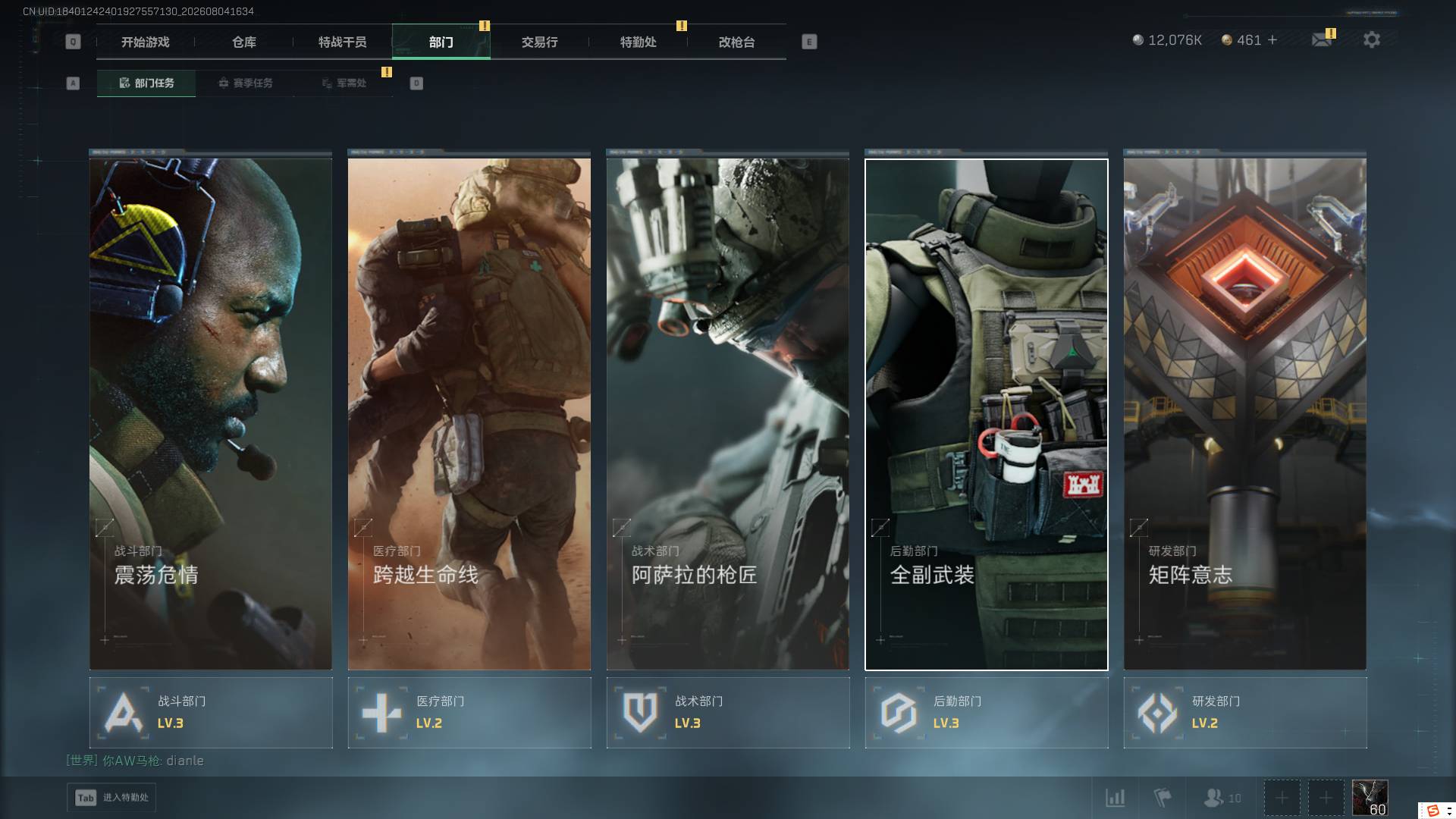Open the 阿萨拉的枪匠 tactical department card
The width and height of the screenshot is (1456, 819).
pyautogui.click(x=728, y=414)
